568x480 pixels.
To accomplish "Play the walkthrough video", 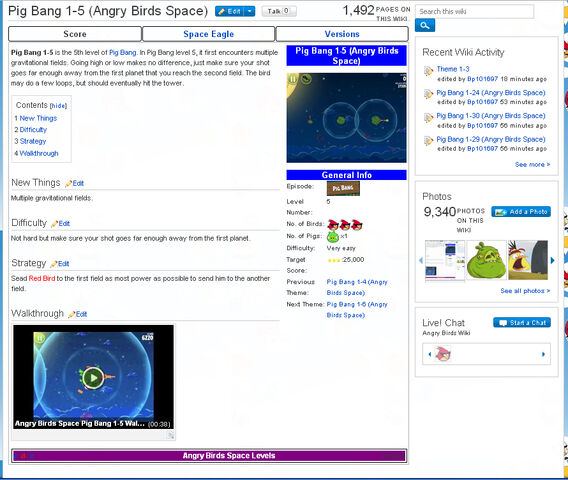I will point(93,377).
